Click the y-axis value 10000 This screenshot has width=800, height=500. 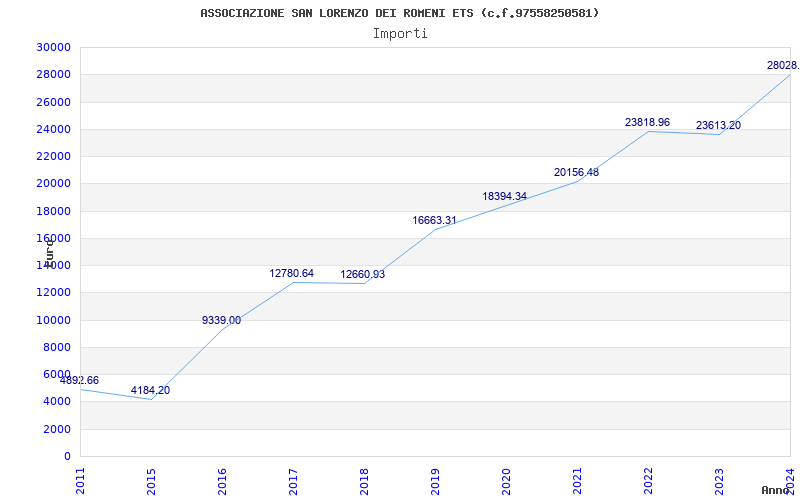pos(53,320)
